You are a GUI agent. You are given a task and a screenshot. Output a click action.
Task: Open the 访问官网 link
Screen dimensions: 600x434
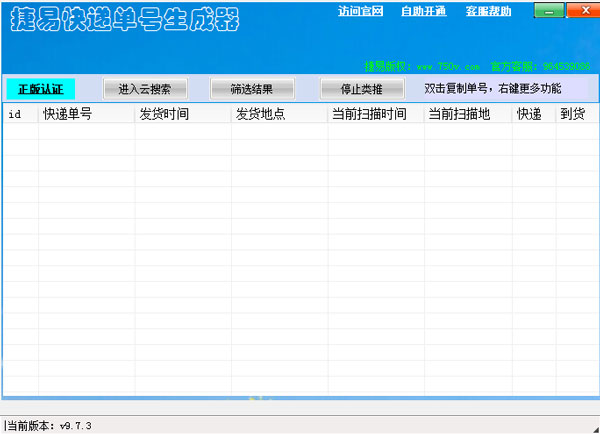[361, 12]
